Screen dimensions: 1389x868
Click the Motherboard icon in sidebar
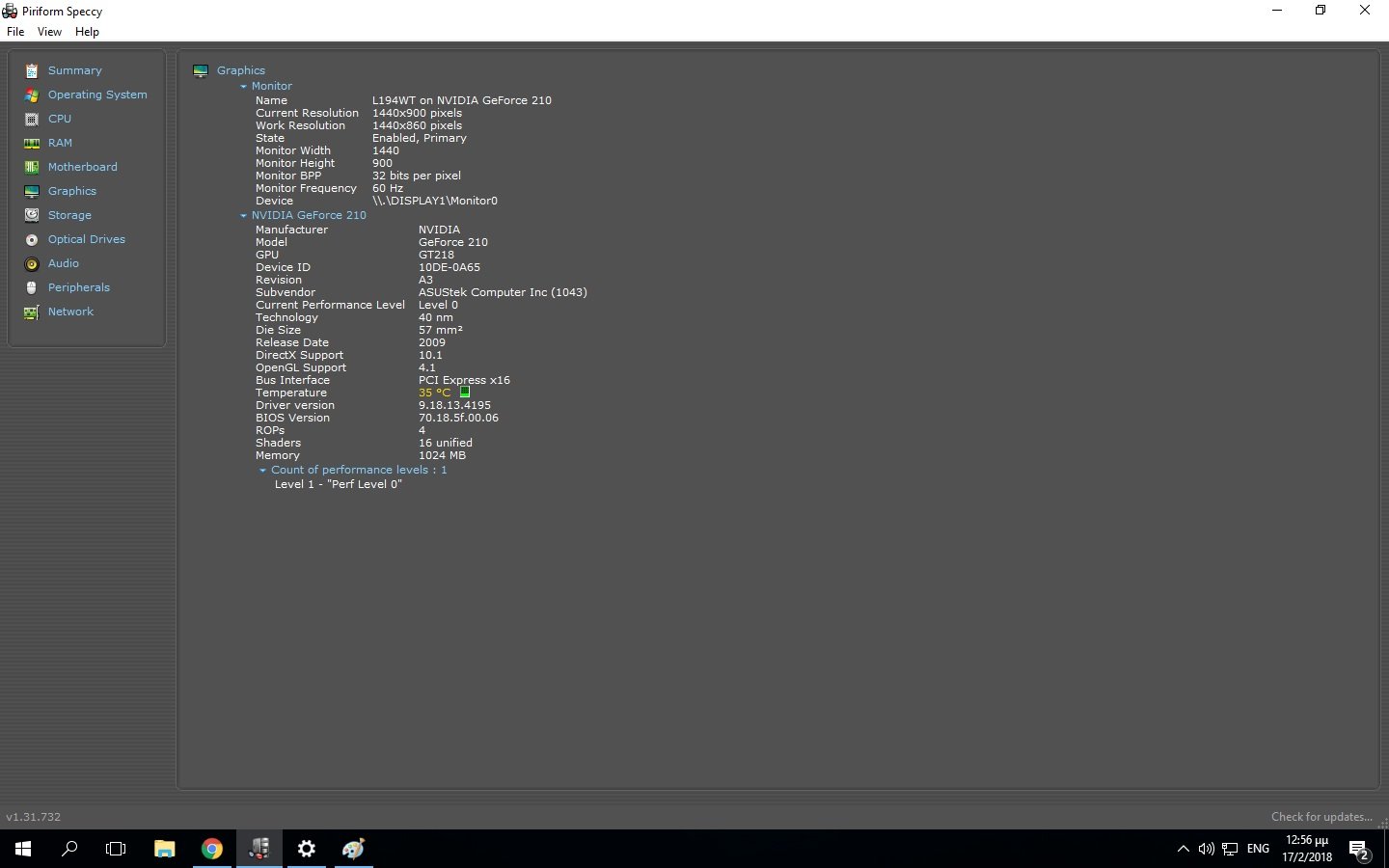[x=32, y=167]
